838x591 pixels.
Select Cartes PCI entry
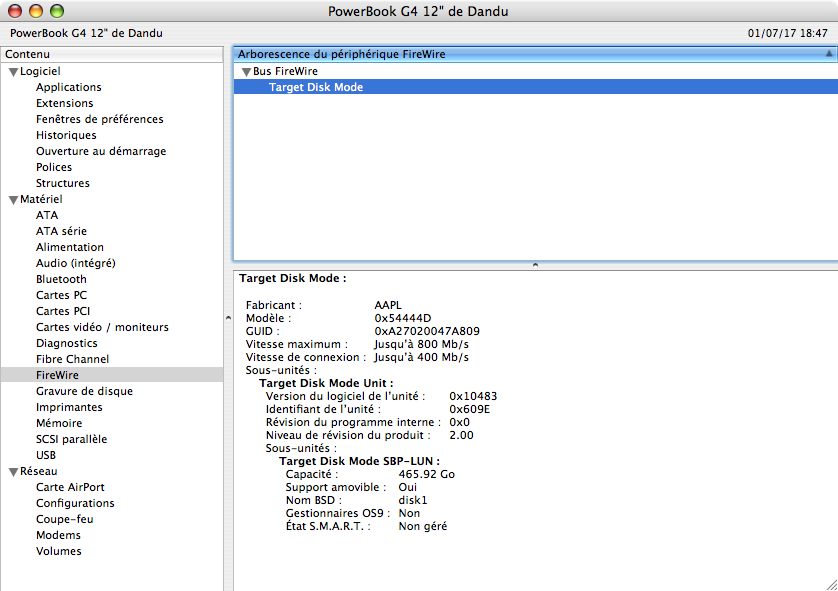pos(63,312)
